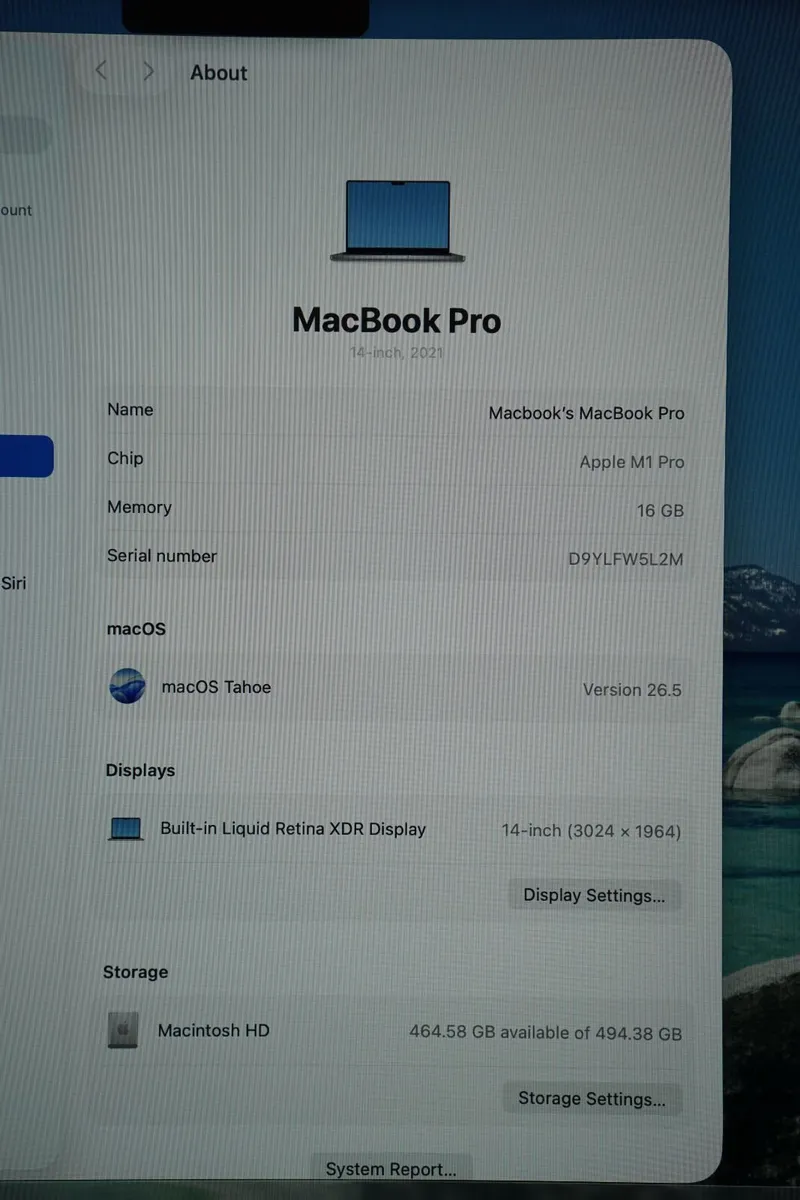Click the 'Name' row label
Viewport: 800px width, 1200px height.
click(130, 409)
